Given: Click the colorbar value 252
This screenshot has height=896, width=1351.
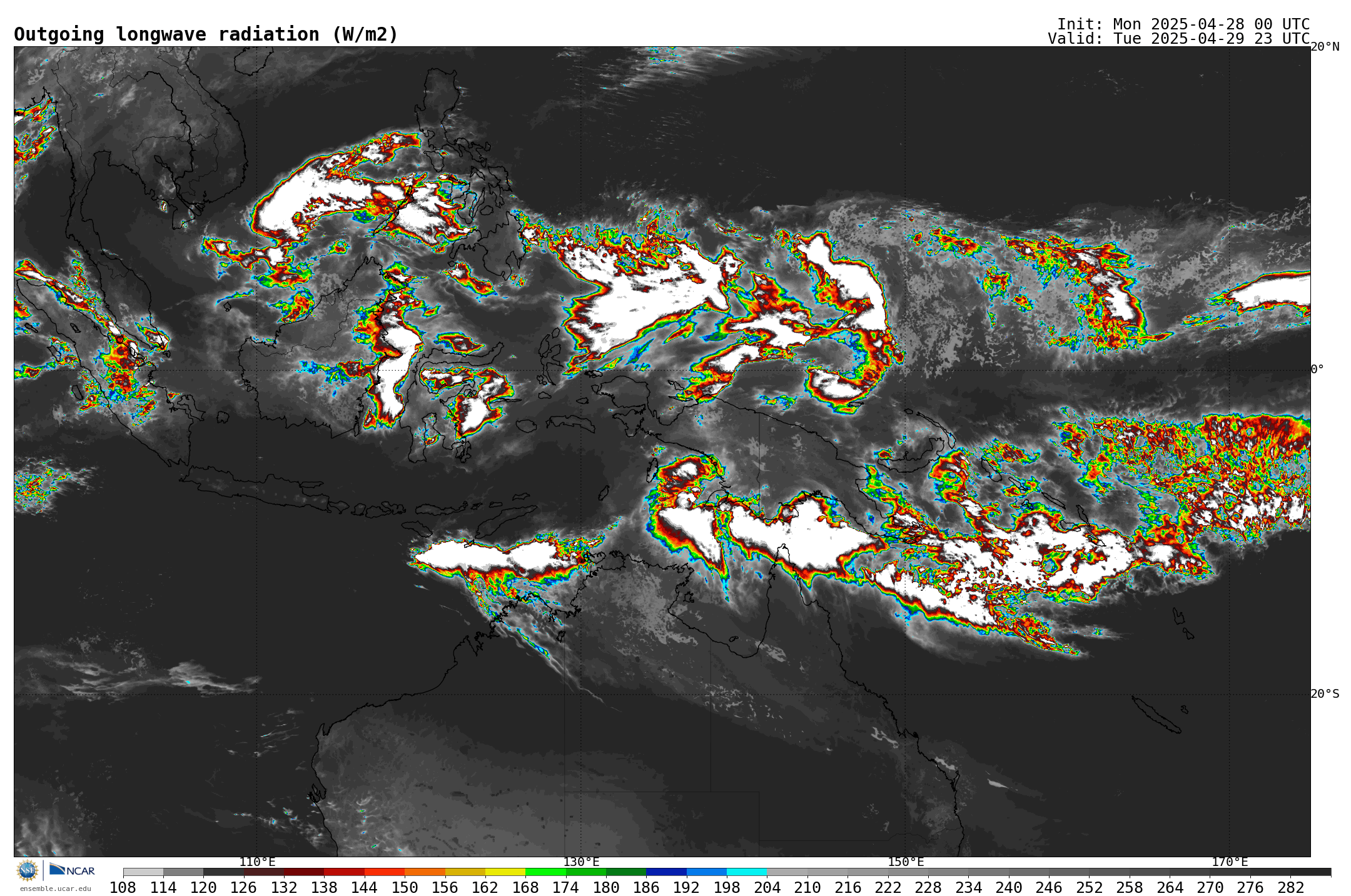Looking at the screenshot, I should 1089,888.
